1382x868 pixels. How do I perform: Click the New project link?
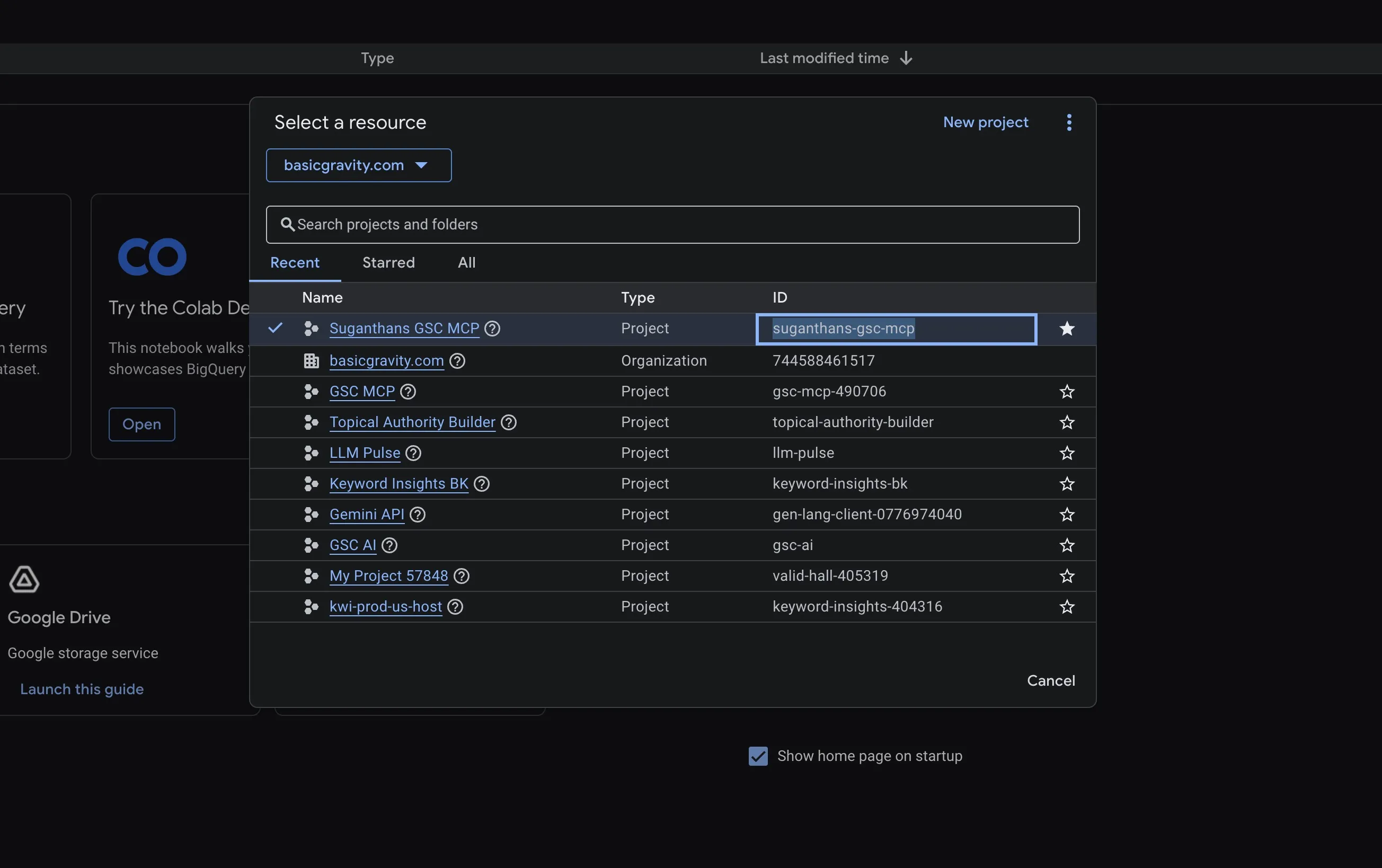[x=986, y=122]
